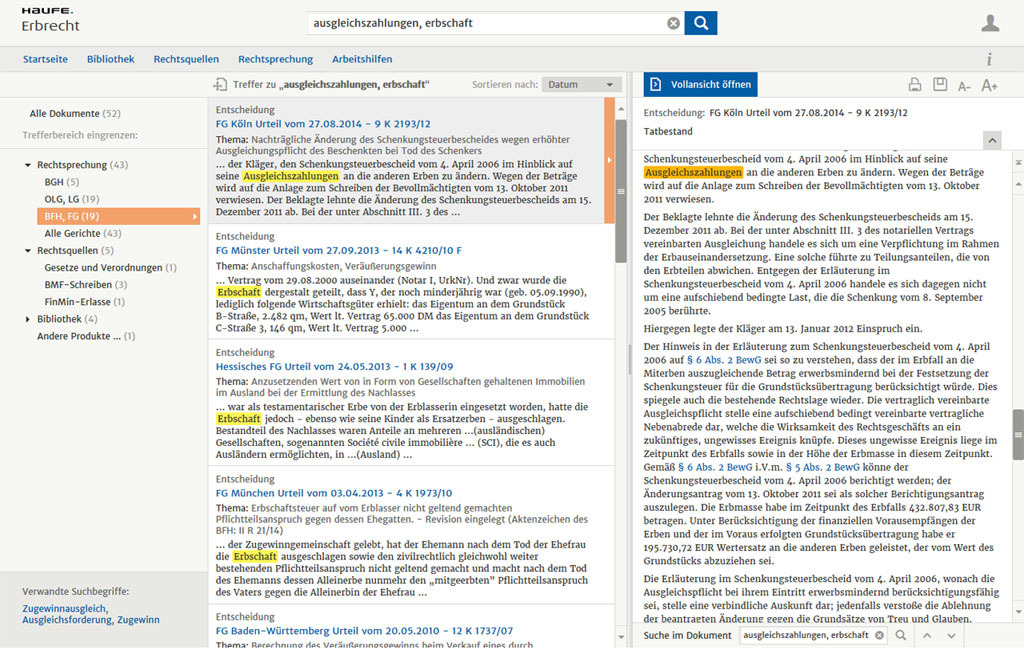This screenshot has height=670, width=1024.
Task: Jump to previous match in document
Action: (927, 635)
